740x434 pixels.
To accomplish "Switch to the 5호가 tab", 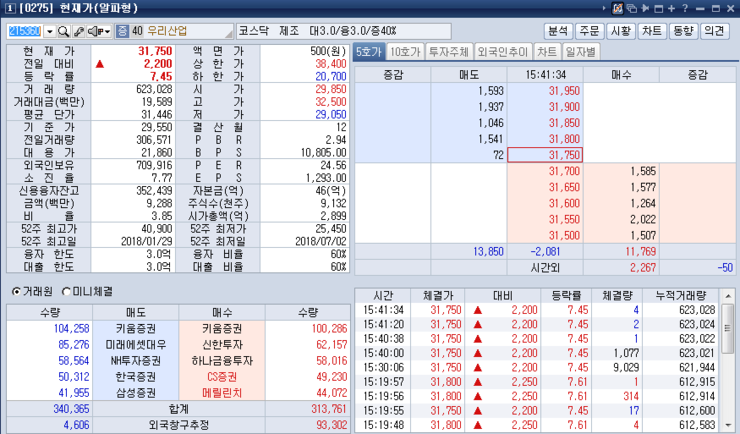I will [369, 51].
